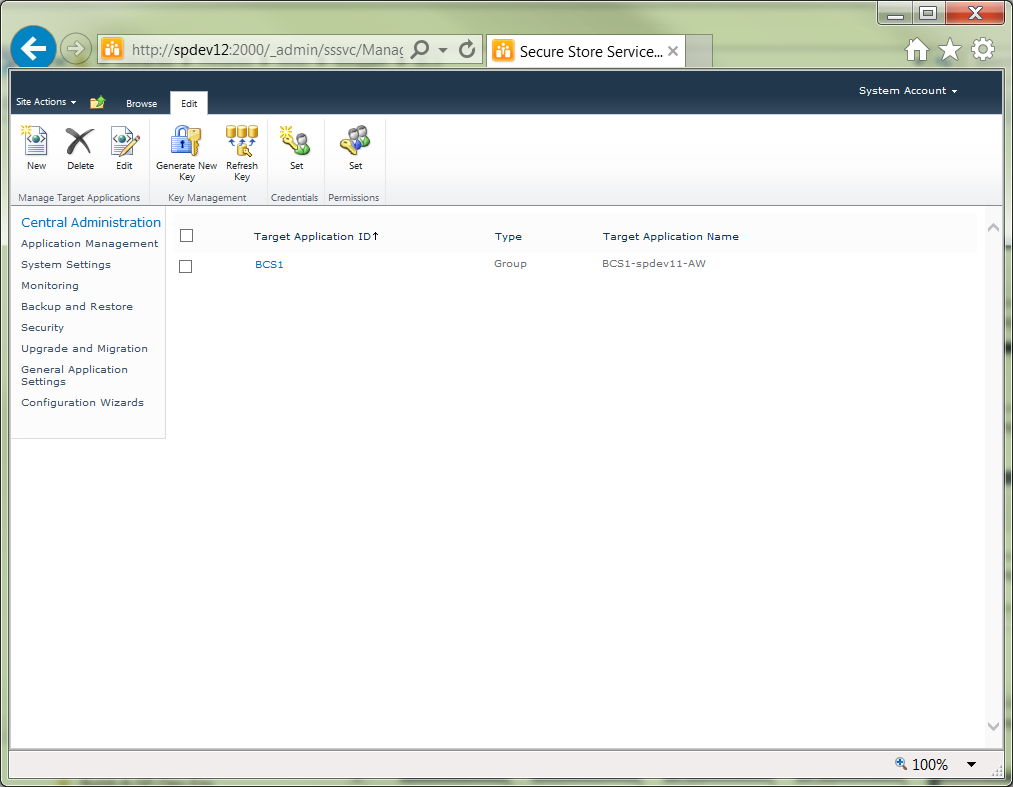The height and width of the screenshot is (787, 1013).
Task: Click the Refresh Key icon
Action: click(x=242, y=141)
